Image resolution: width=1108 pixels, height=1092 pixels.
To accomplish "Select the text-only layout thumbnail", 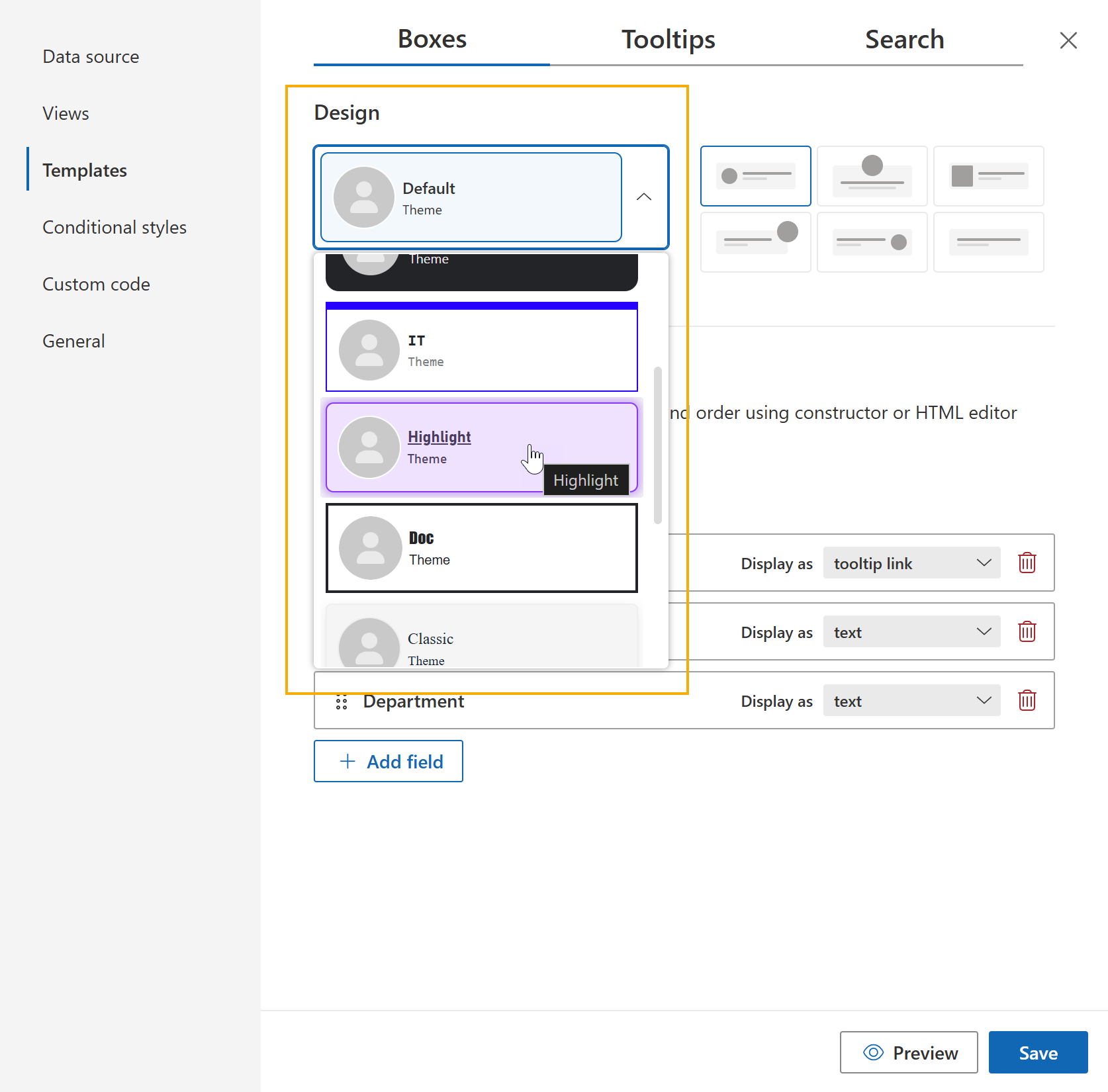I will pos(989,242).
